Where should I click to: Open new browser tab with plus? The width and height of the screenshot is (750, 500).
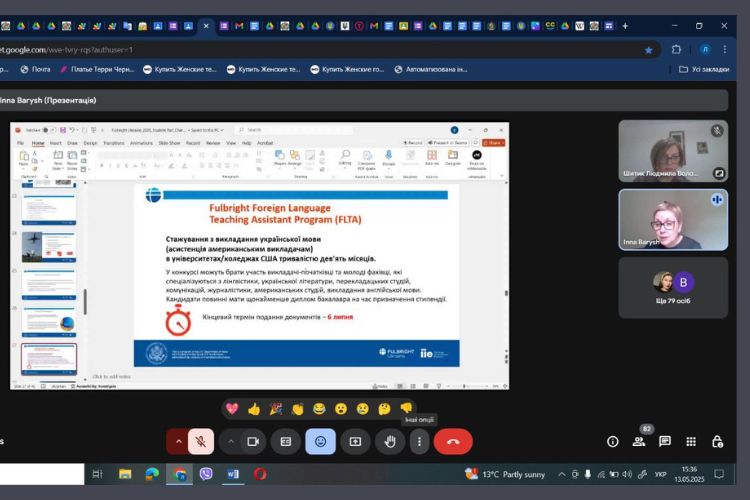[625, 25]
